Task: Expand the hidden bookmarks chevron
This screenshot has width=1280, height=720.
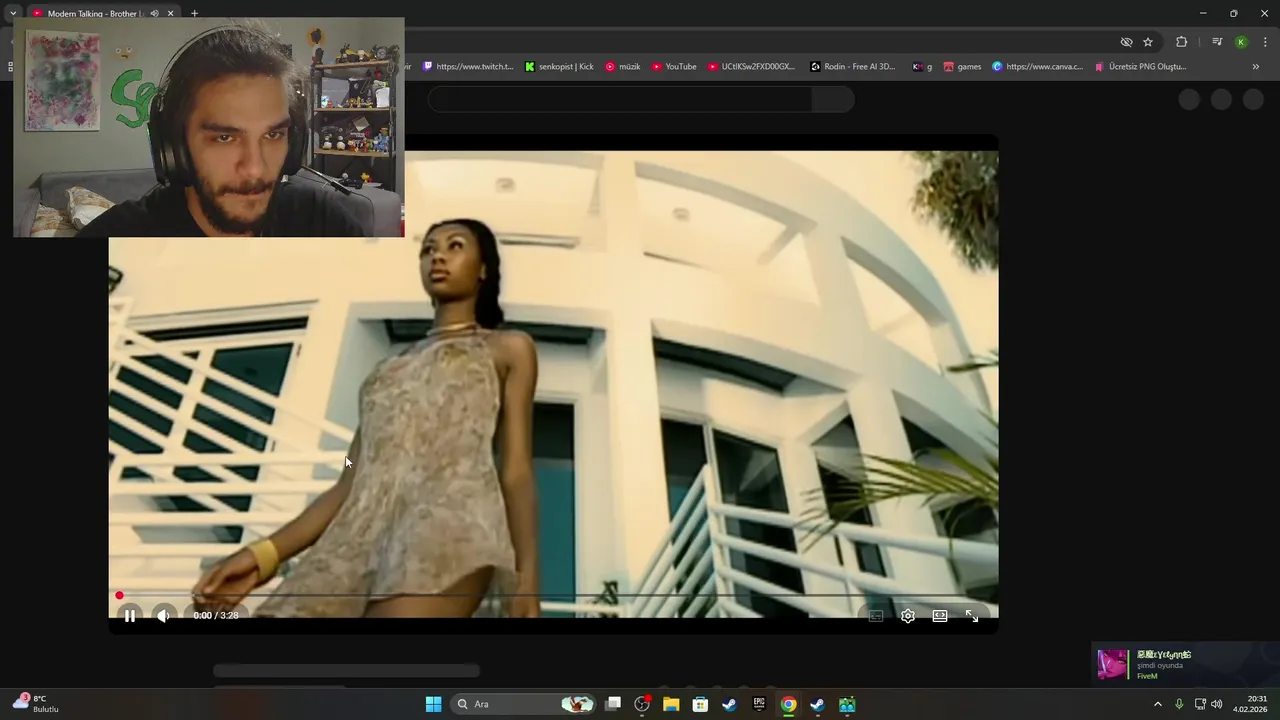Action: 1255,66
